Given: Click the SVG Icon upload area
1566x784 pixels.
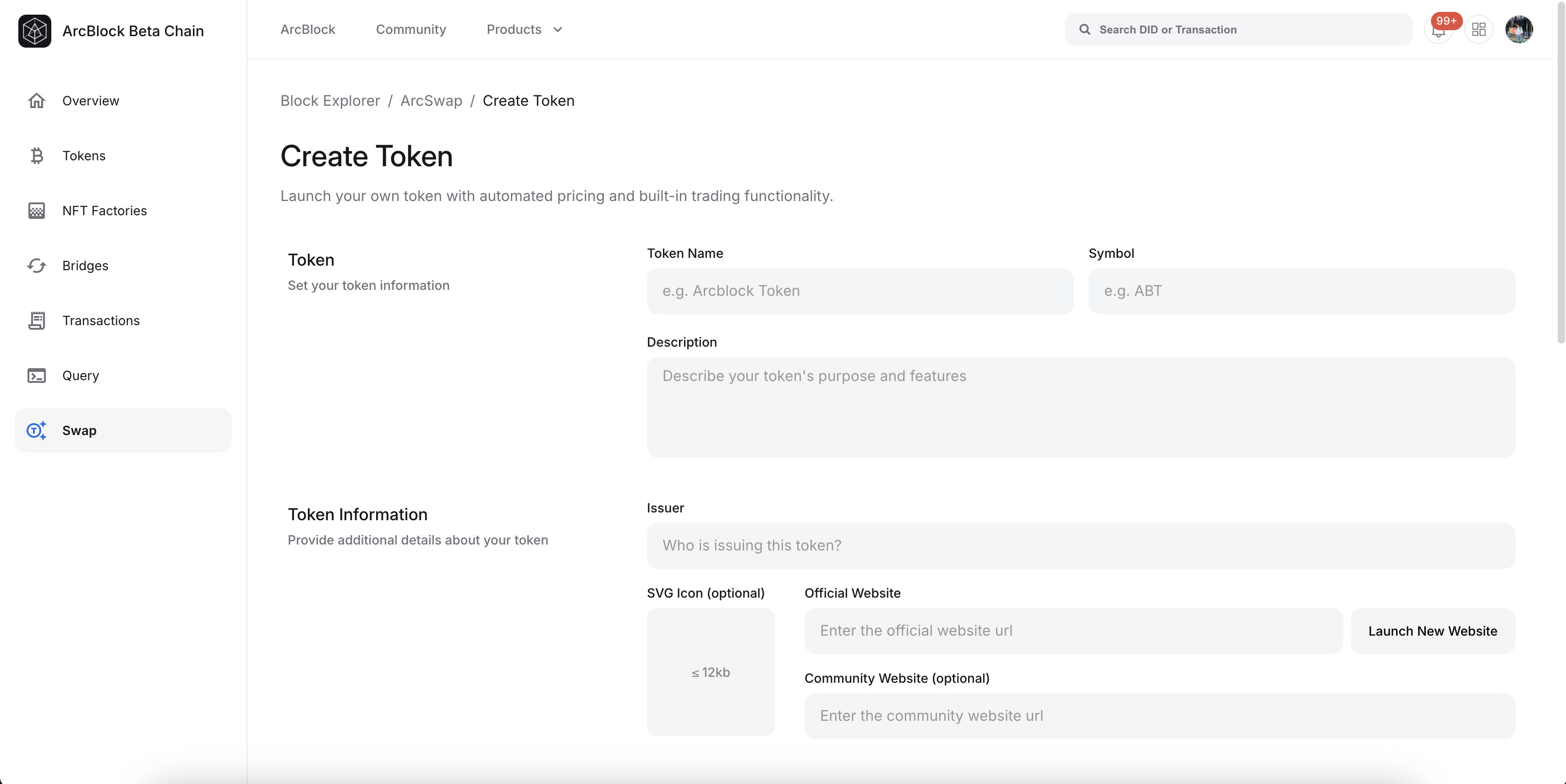Looking at the screenshot, I should tap(711, 672).
